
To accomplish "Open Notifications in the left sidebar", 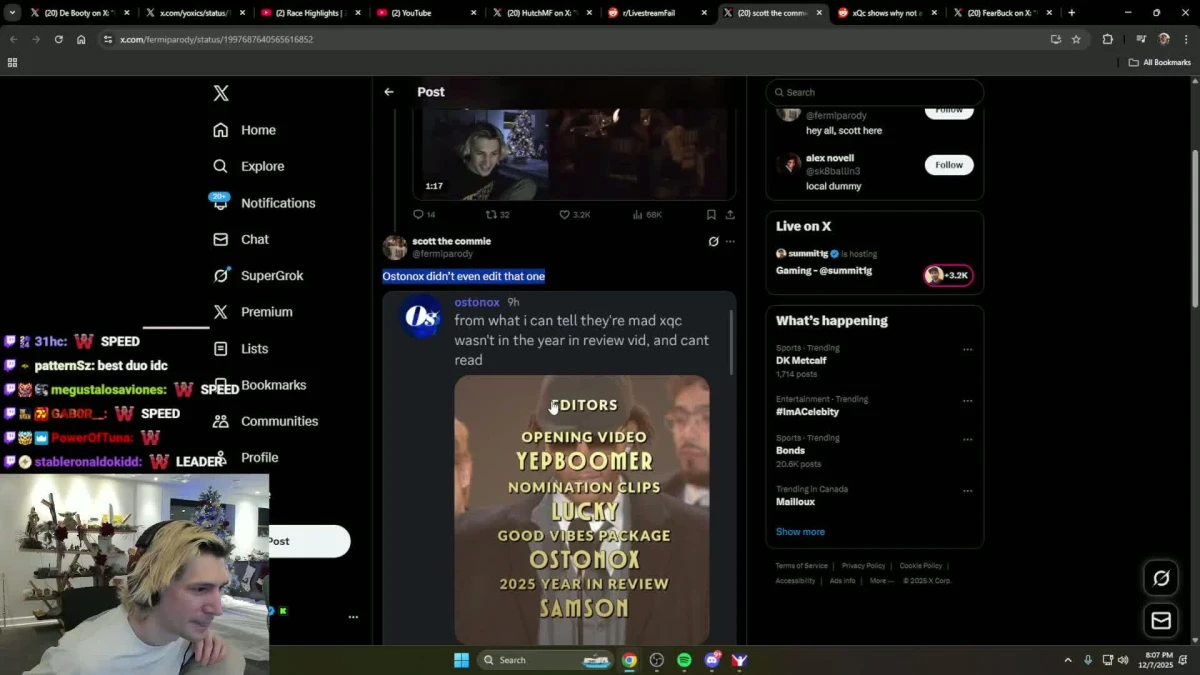I will tap(277, 203).
